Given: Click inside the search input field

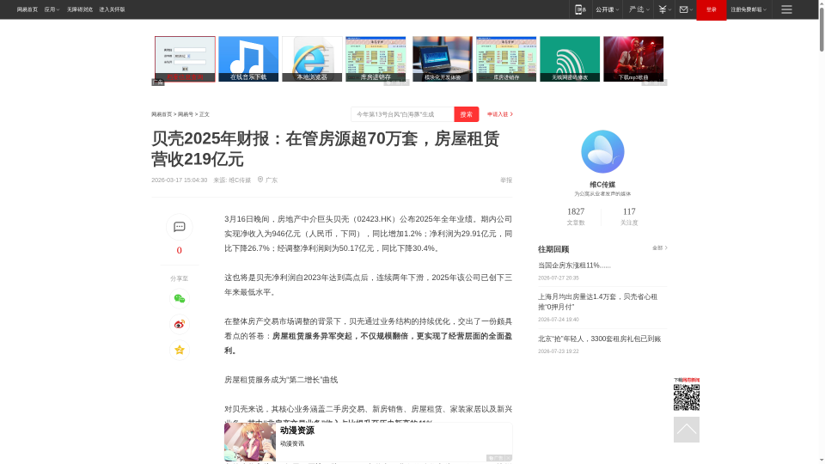Looking at the screenshot, I should pos(403,114).
